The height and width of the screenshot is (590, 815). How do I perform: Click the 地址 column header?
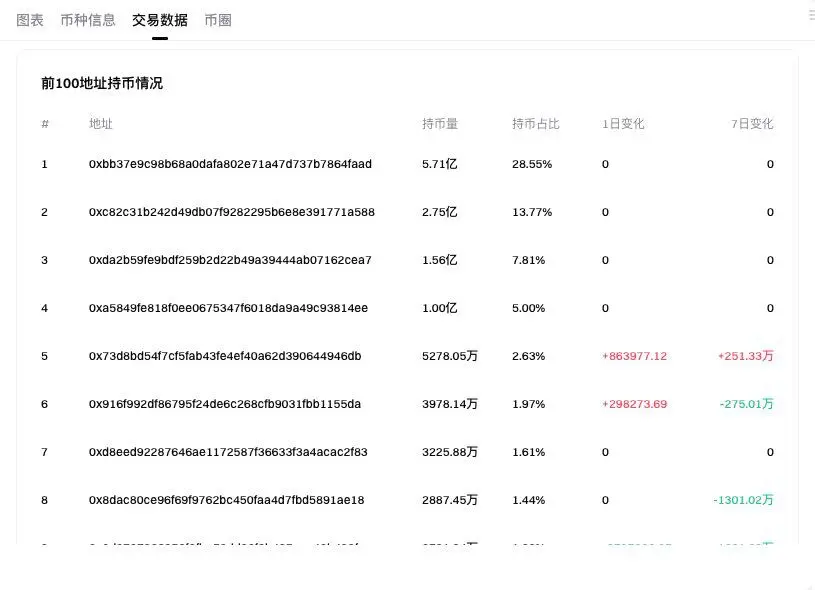tap(100, 124)
